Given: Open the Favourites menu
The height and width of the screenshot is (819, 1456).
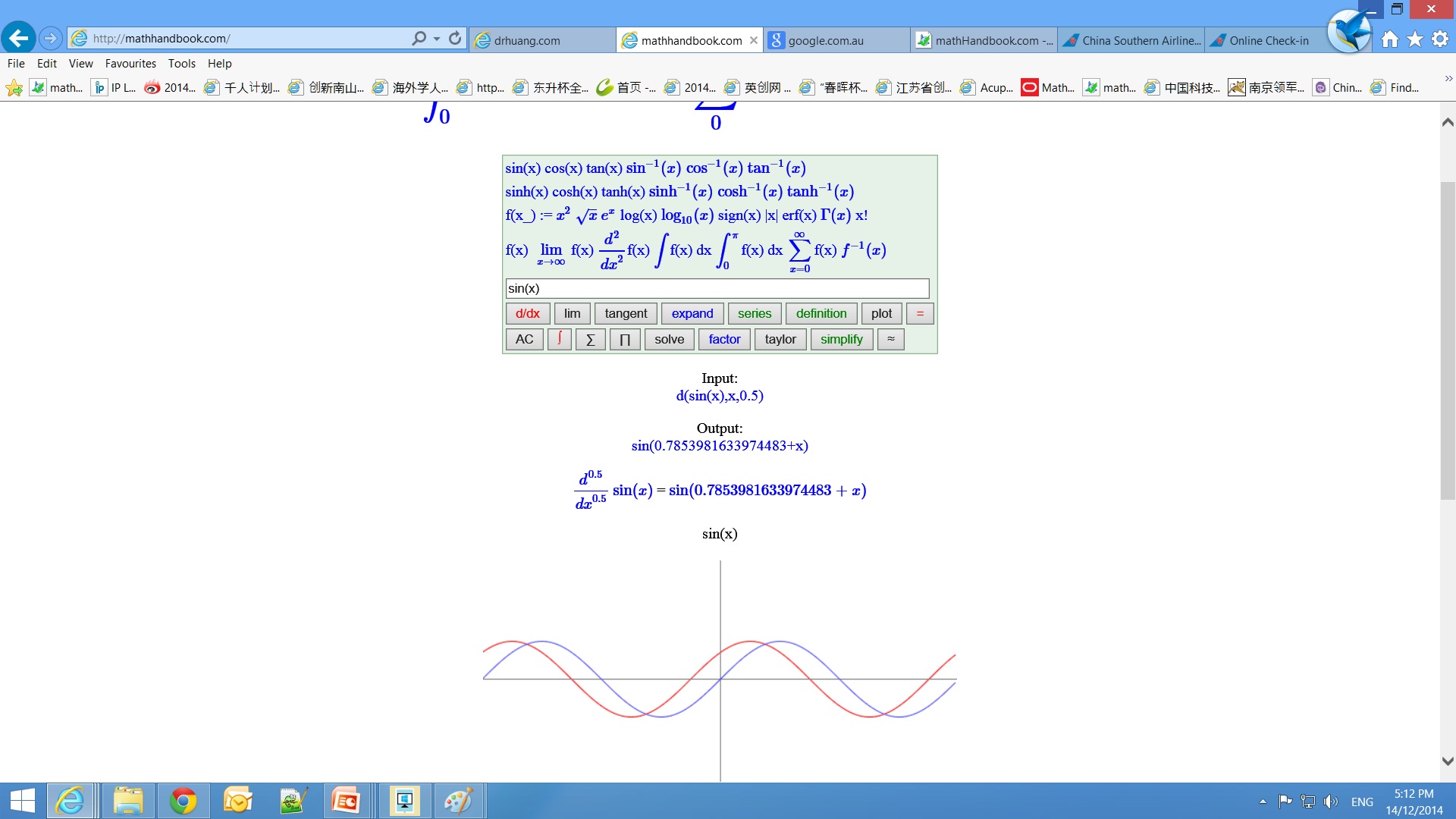Looking at the screenshot, I should click(130, 64).
